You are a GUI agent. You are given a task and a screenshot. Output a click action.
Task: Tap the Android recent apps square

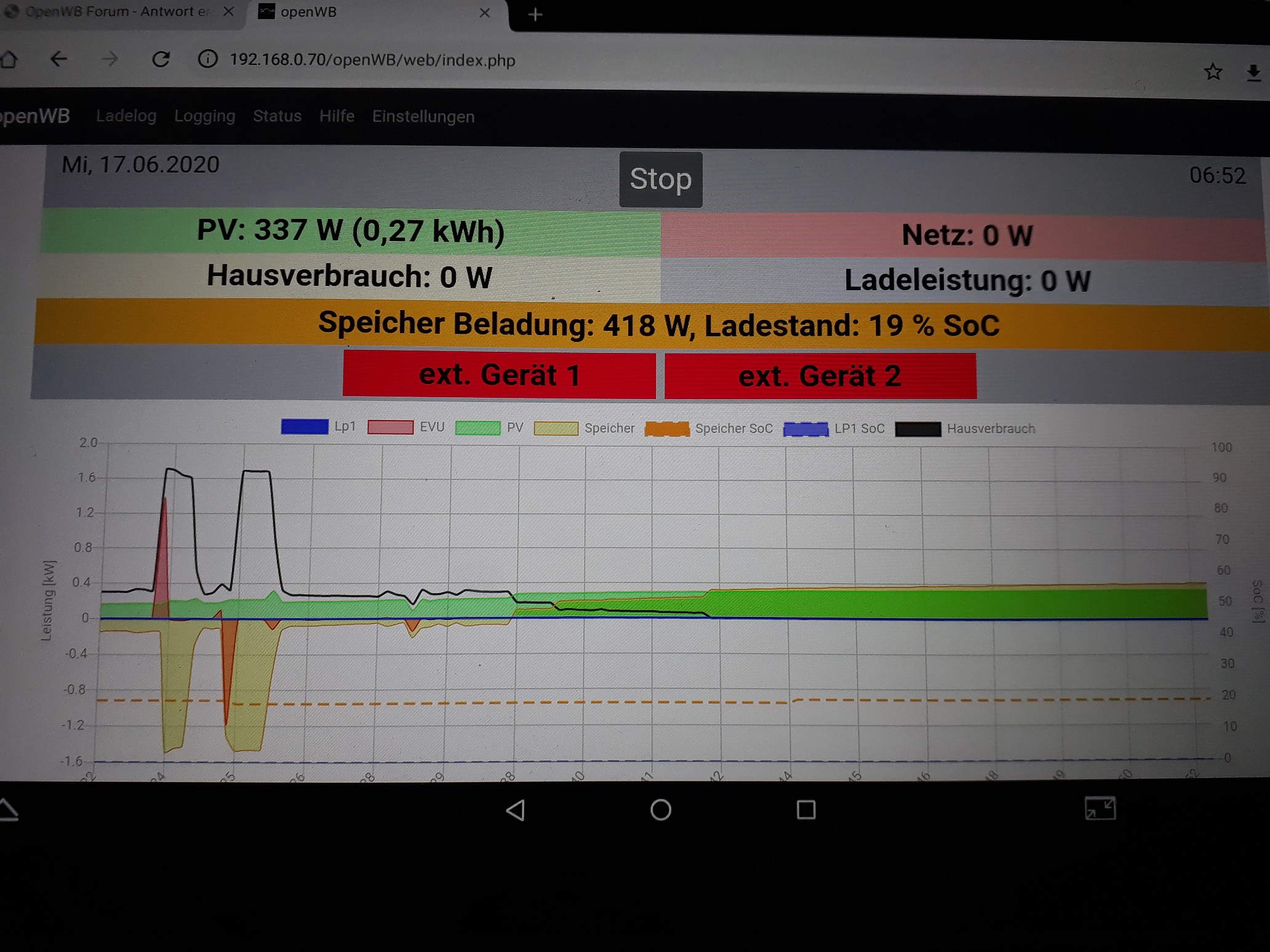[x=806, y=810]
